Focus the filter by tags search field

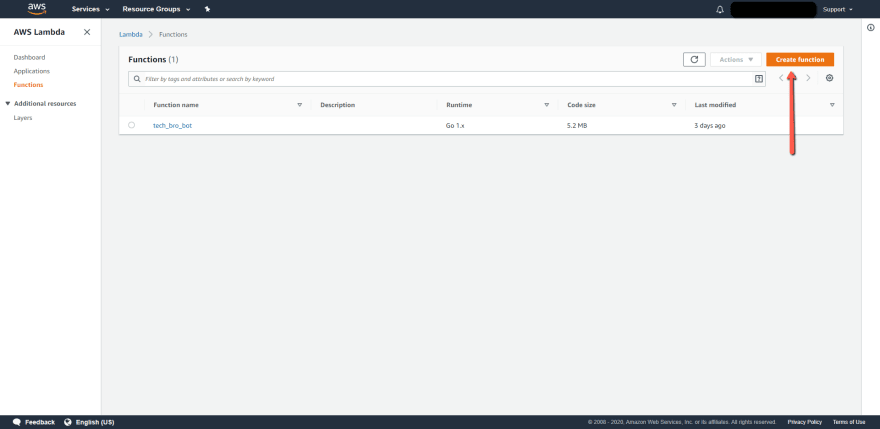coord(447,79)
